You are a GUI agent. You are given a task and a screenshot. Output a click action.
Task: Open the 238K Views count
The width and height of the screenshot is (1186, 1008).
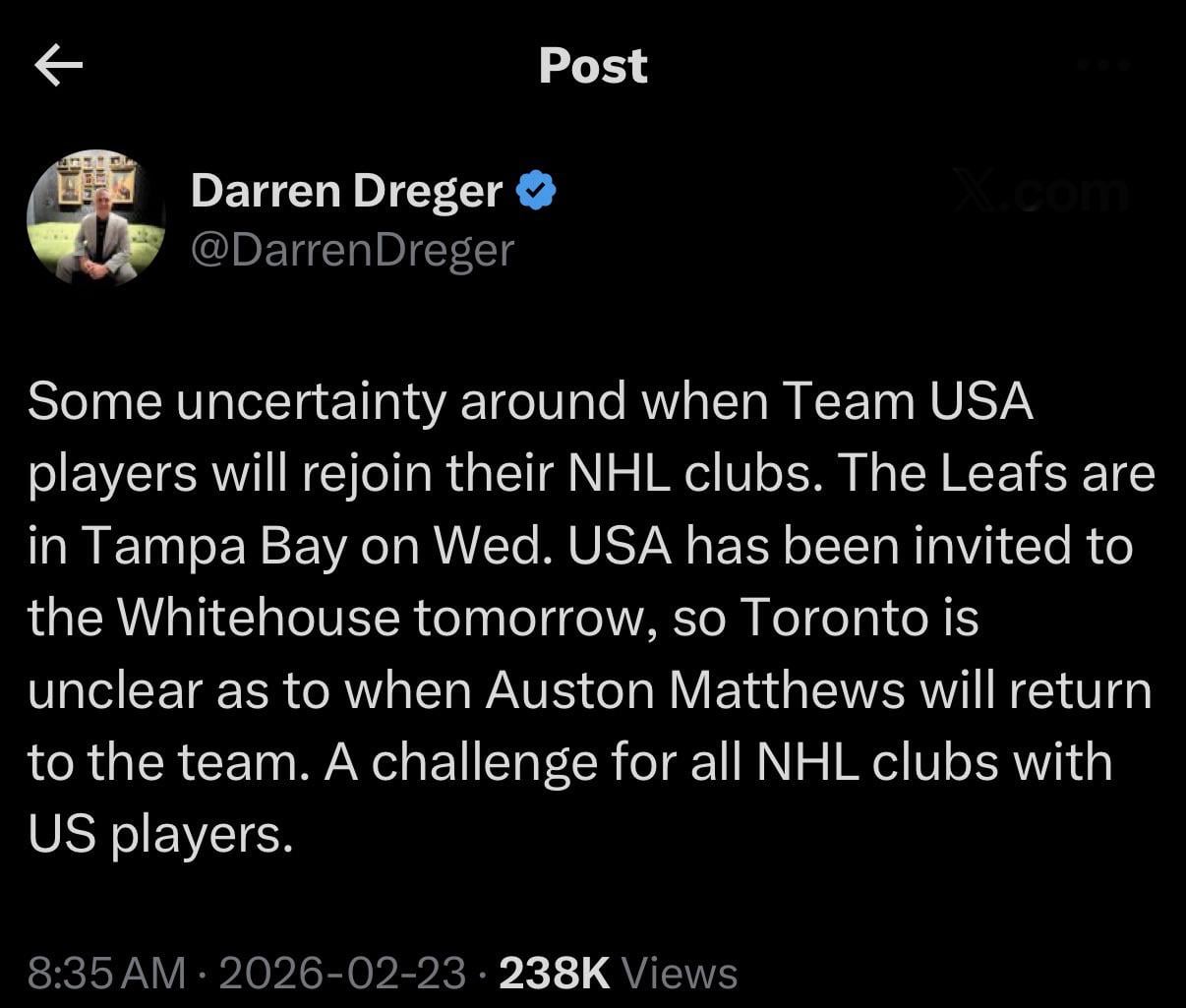pos(619,974)
